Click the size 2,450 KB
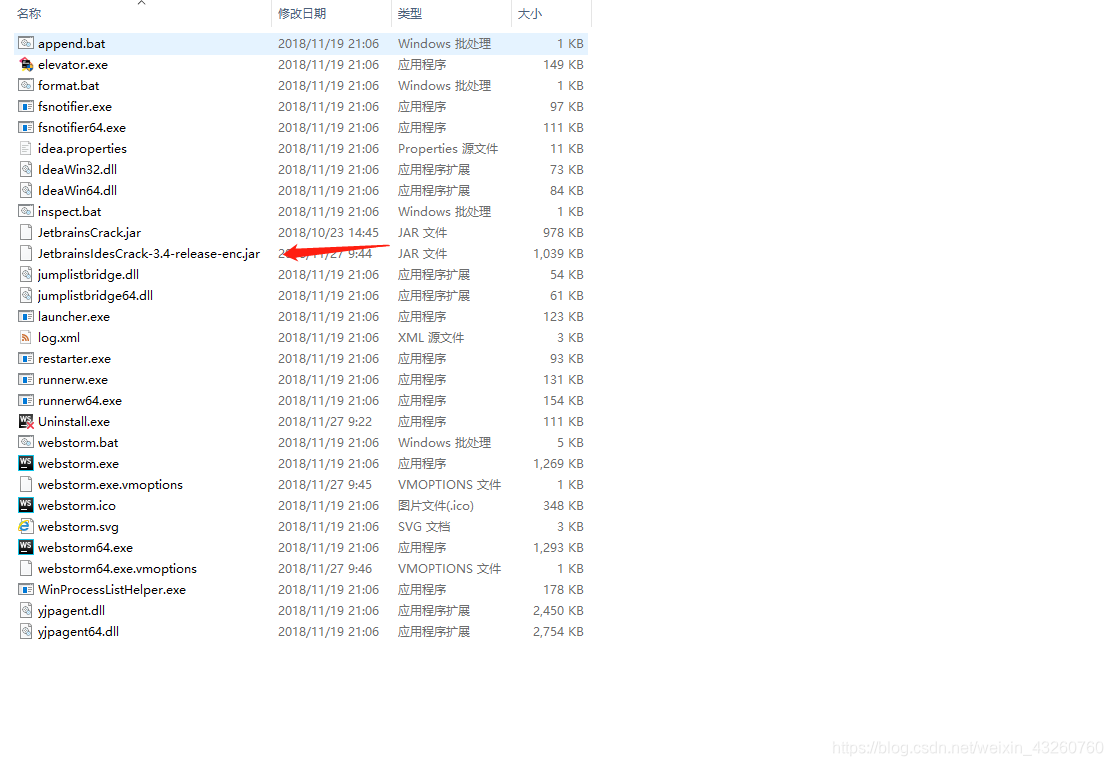Screen dimensions: 1113x766 point(559,611)
